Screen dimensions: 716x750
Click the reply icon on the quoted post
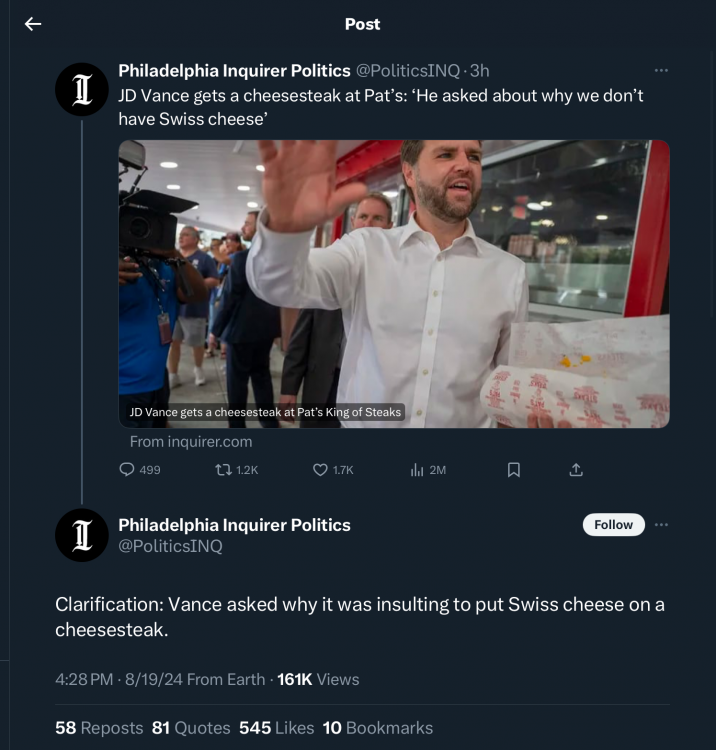pyautogui.click(x=127, y=469)
